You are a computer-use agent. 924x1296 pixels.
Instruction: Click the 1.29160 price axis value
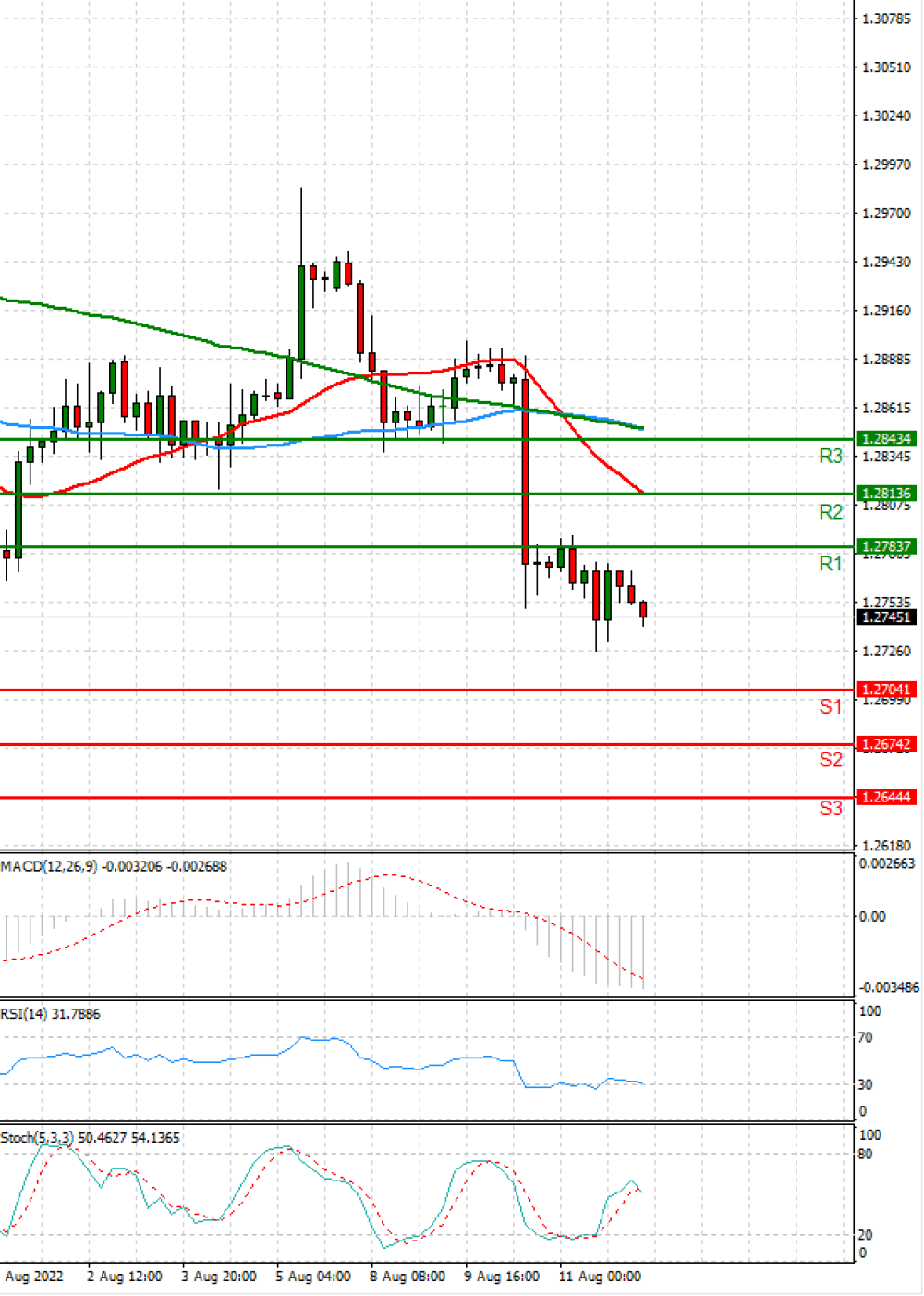tap(886, 311)
